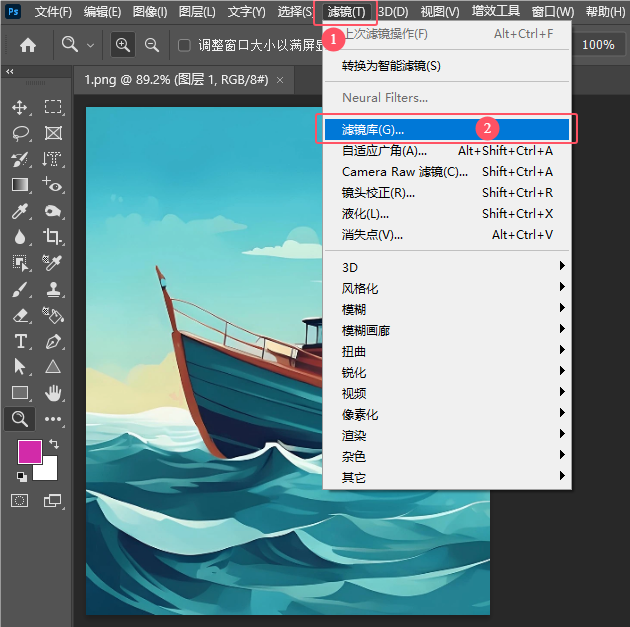The height and width of the screenshot is (627, 630).
Task: Swap foreground and background colors
Action: tap(54, 444)
